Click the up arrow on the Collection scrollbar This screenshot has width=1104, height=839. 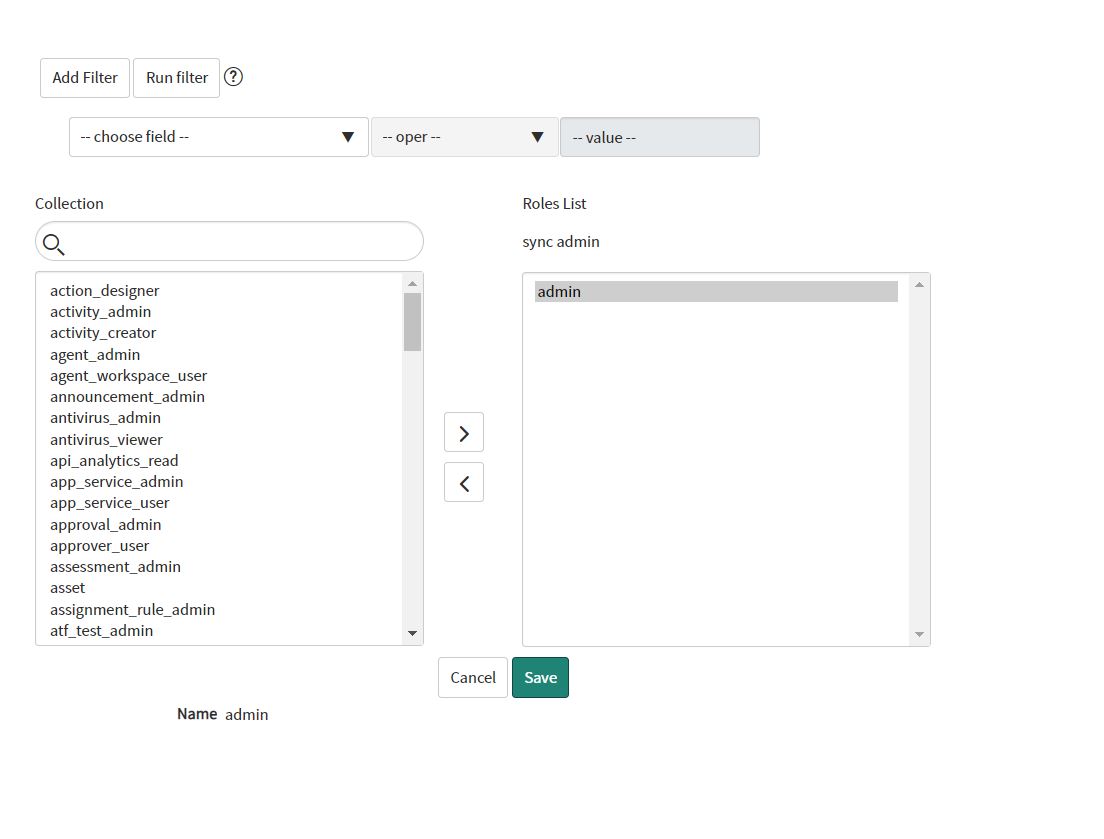click(412, 281)
